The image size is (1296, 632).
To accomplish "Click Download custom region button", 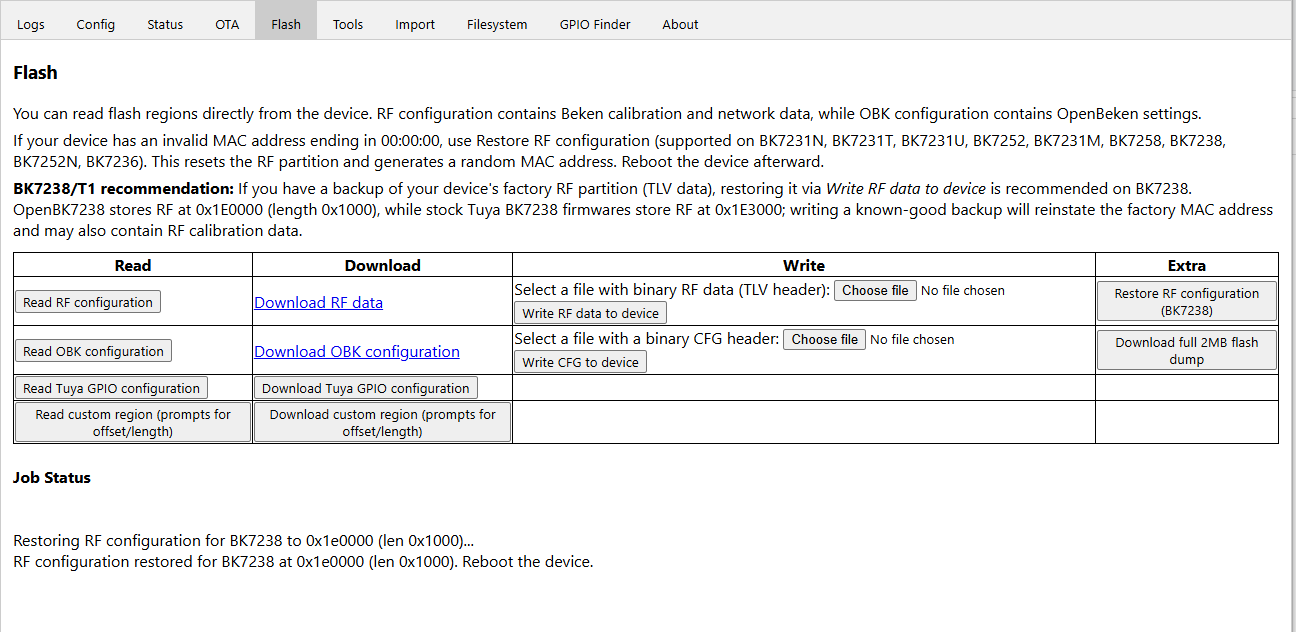I will click(383, 422).
